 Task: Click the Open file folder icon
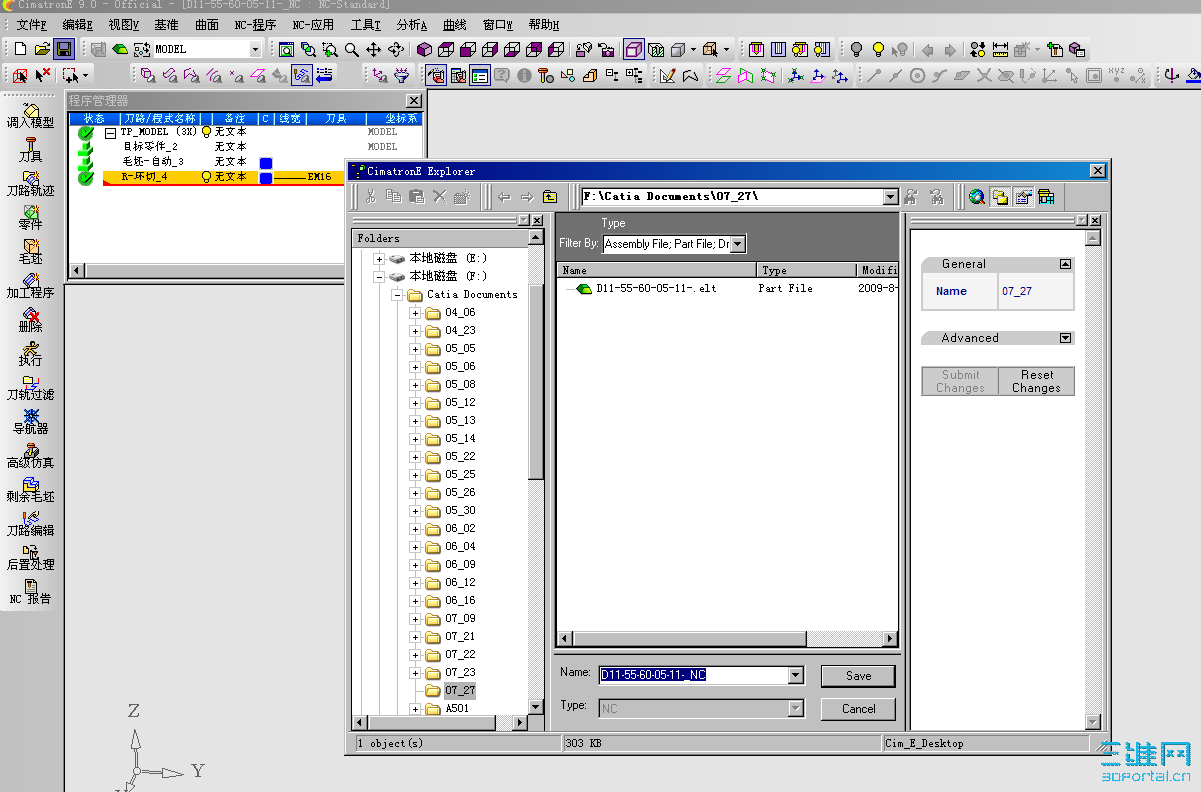click(42, 49)
